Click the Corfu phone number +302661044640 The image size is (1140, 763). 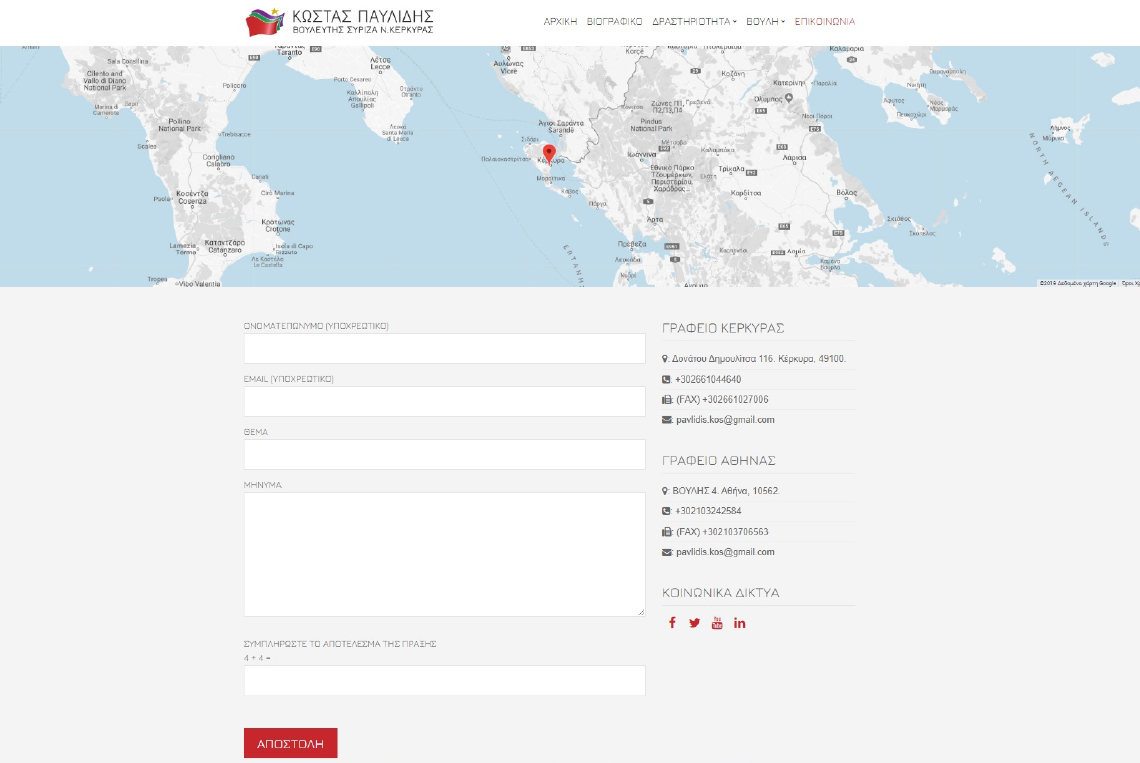[708, 379]
